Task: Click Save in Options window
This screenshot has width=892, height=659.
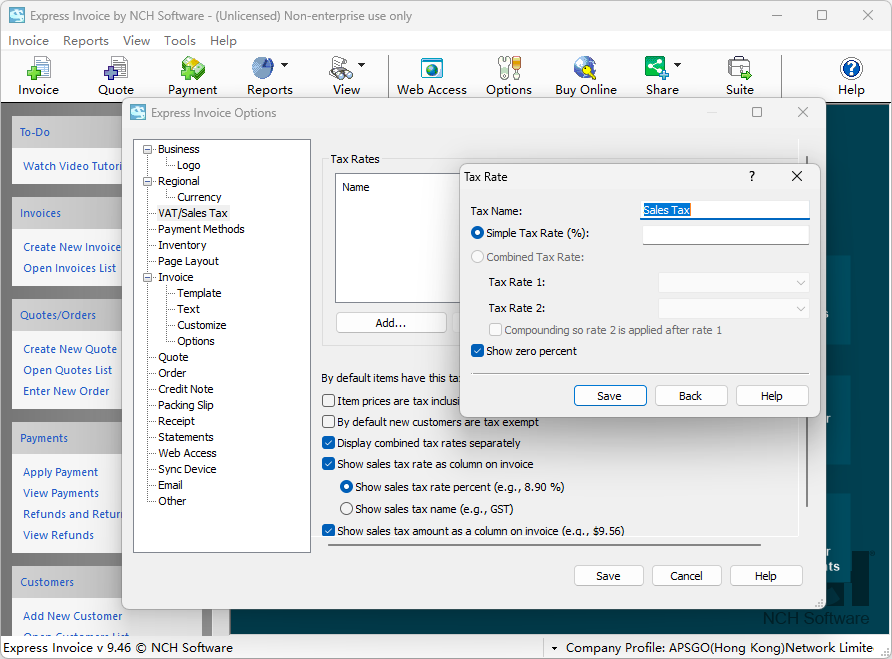Action: (x=608, y=575)
